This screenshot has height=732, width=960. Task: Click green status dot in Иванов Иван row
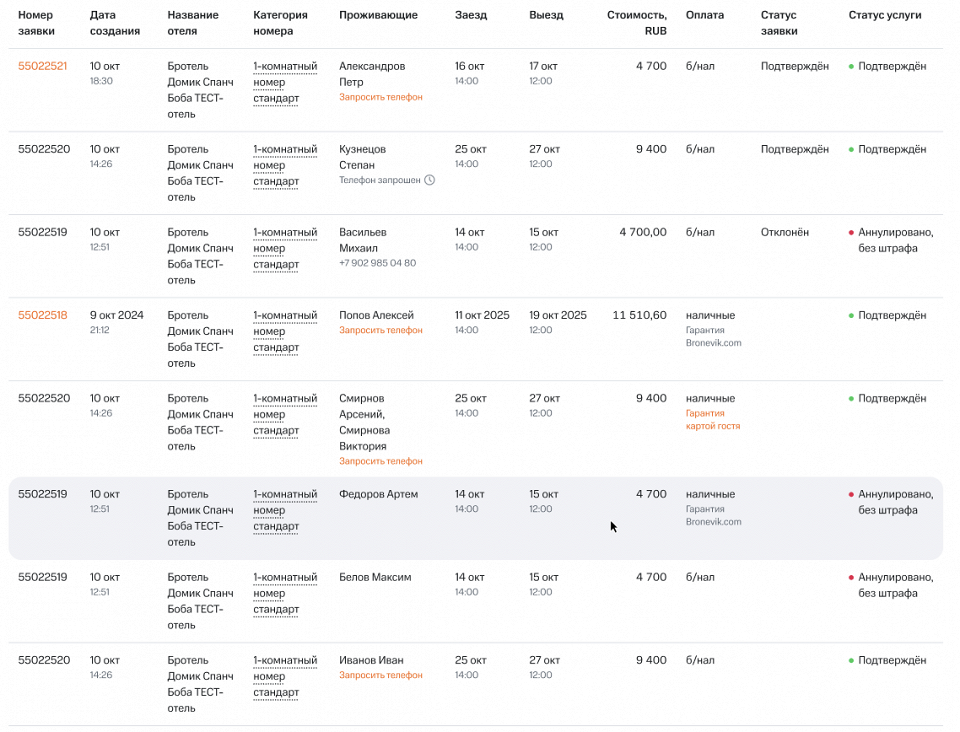(x=851, y=661)
